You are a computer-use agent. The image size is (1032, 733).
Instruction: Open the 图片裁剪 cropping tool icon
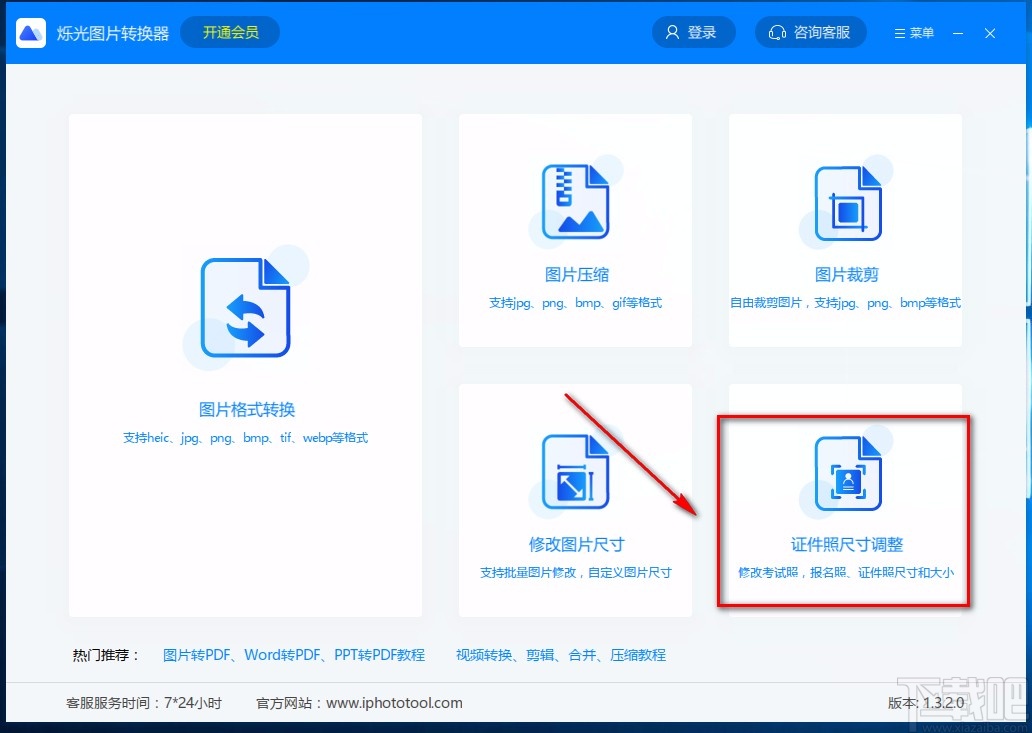845,200
